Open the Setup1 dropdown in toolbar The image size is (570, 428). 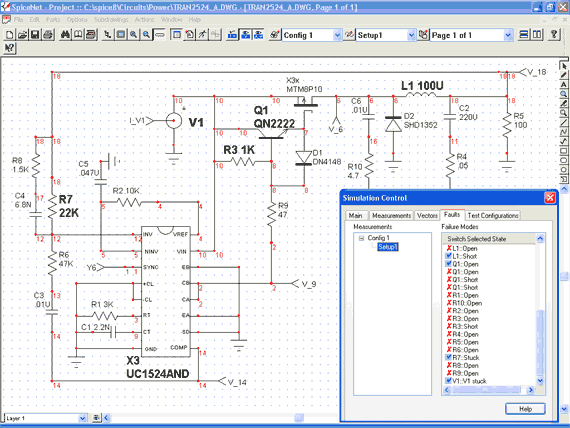click(x=411, y=35)
